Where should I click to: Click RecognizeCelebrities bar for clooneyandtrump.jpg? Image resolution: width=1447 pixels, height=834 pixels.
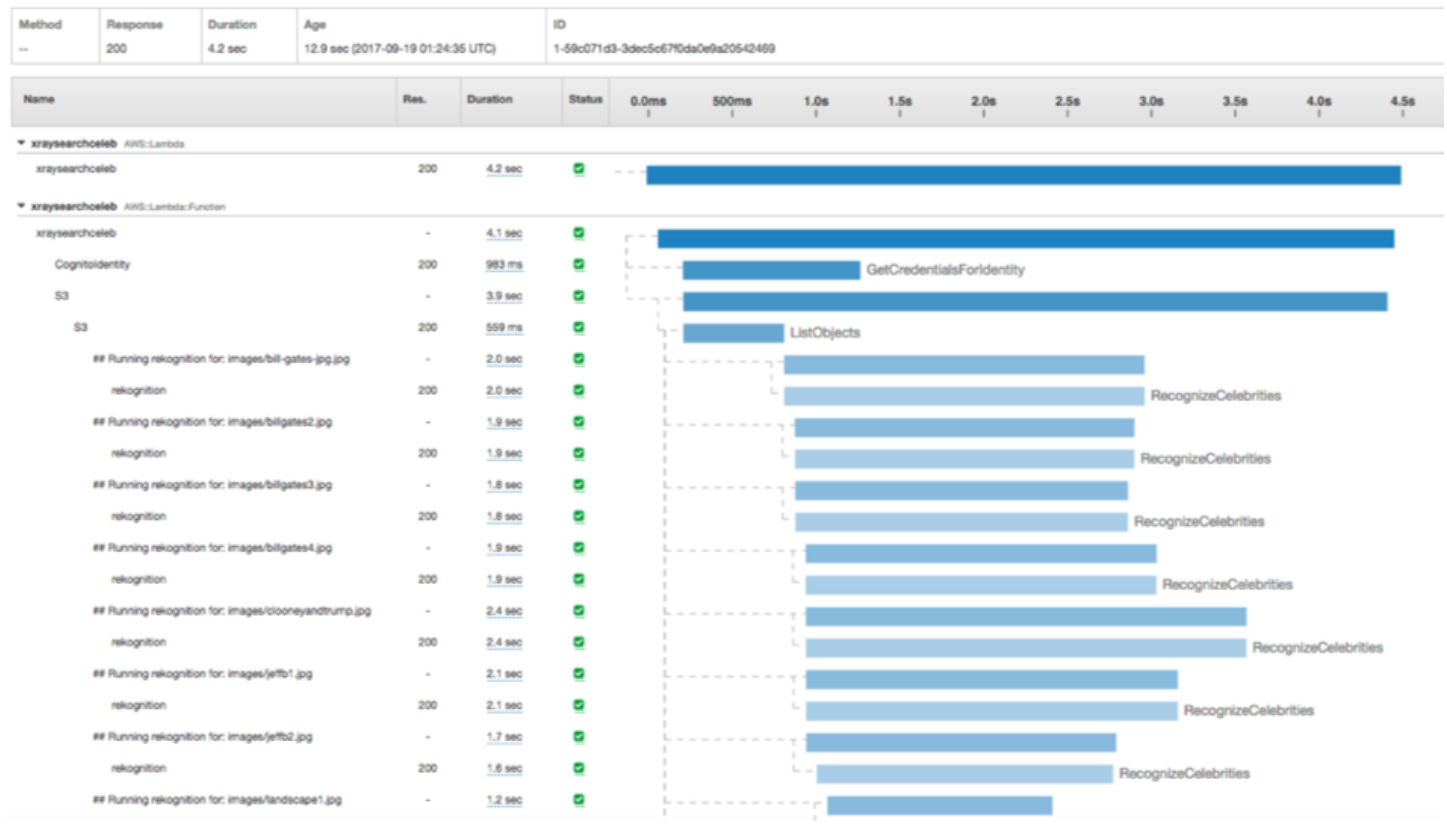pos(1025,648)
